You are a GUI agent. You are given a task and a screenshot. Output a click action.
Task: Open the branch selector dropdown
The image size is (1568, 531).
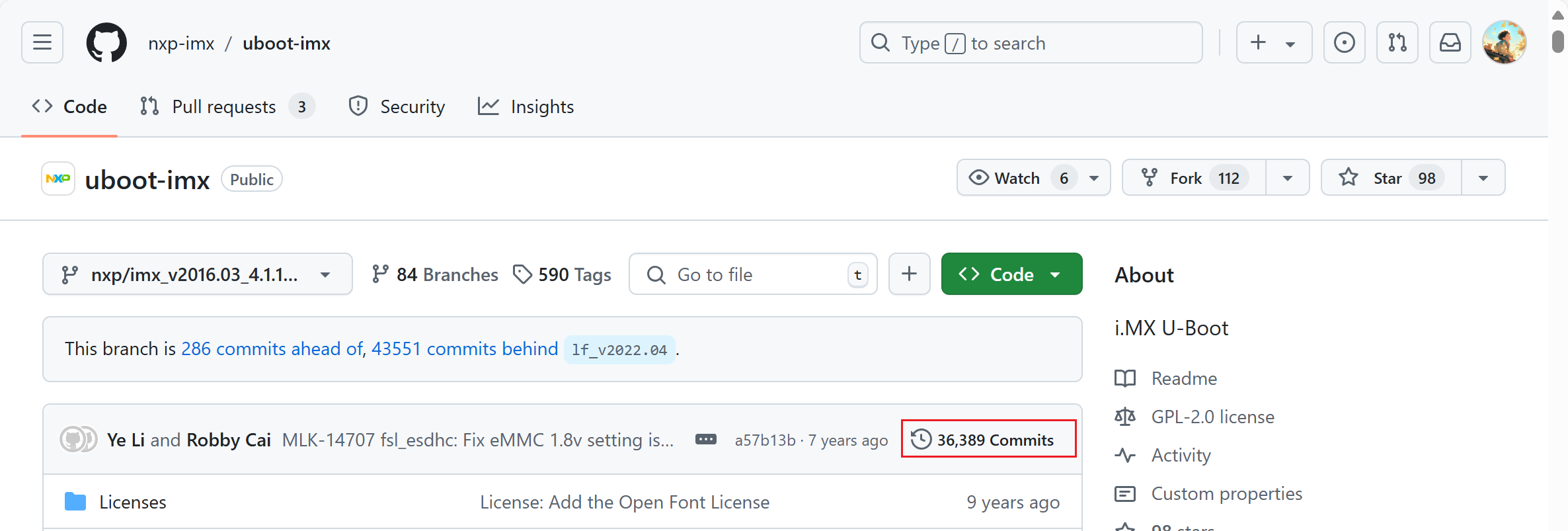(x=197, y=274)
